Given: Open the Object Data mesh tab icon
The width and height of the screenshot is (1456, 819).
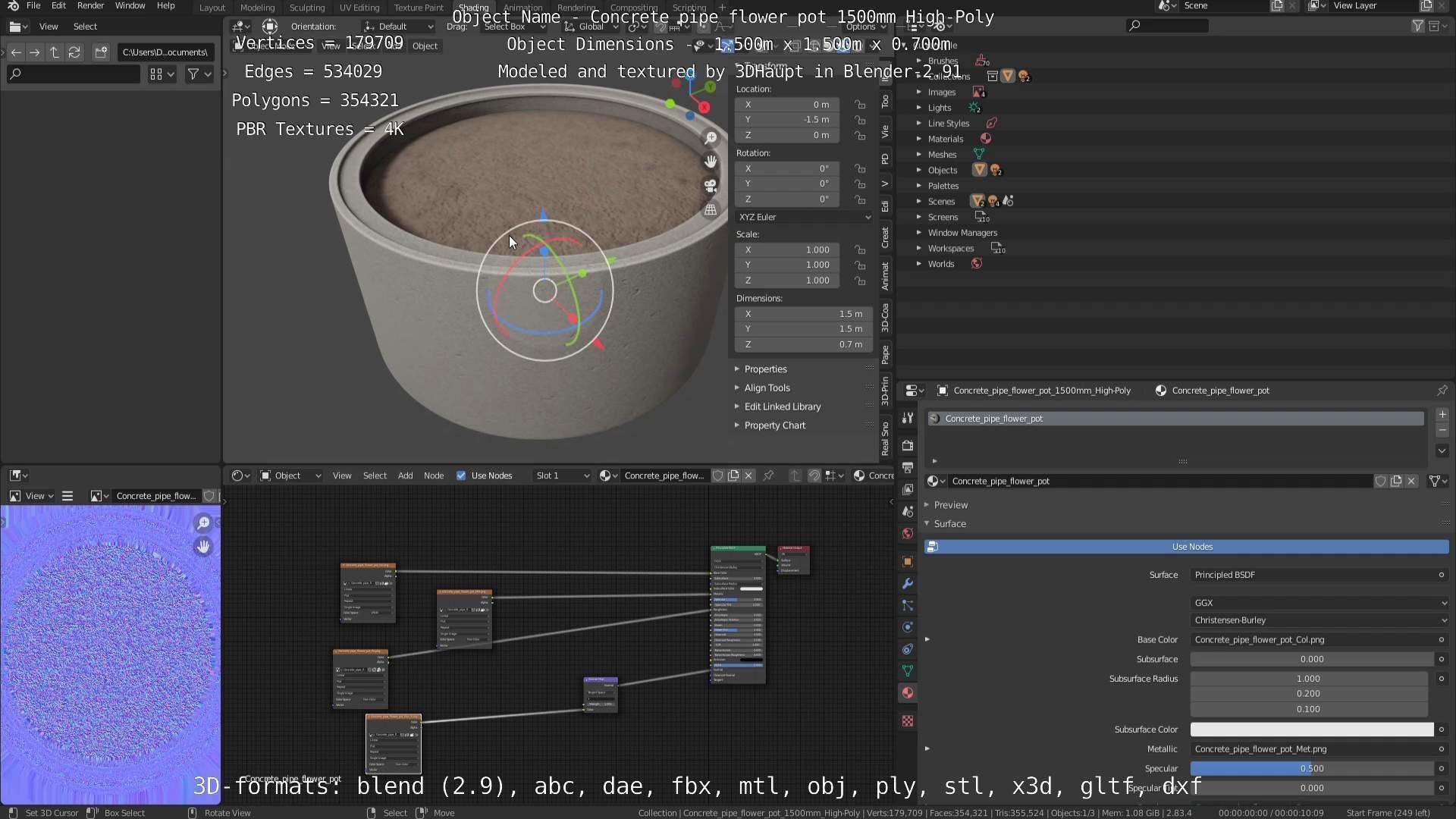Looking at the screenshot, I should [x=908, y=671].
